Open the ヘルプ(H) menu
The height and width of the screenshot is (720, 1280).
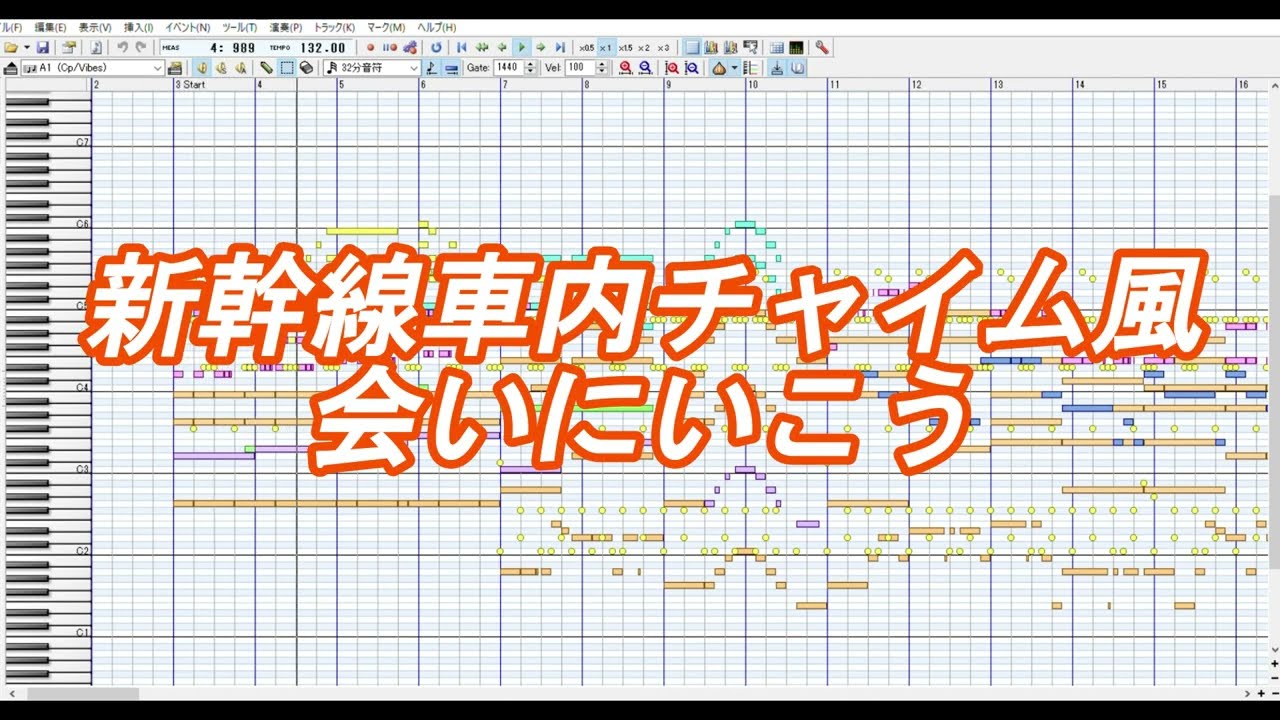(x=436, y=27)
